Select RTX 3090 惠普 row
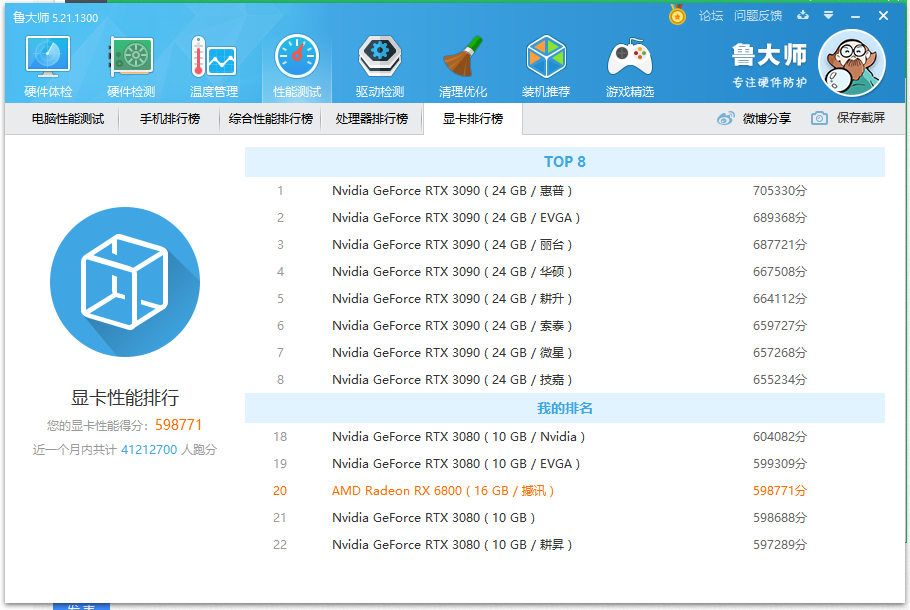 (x=565, y=190)
